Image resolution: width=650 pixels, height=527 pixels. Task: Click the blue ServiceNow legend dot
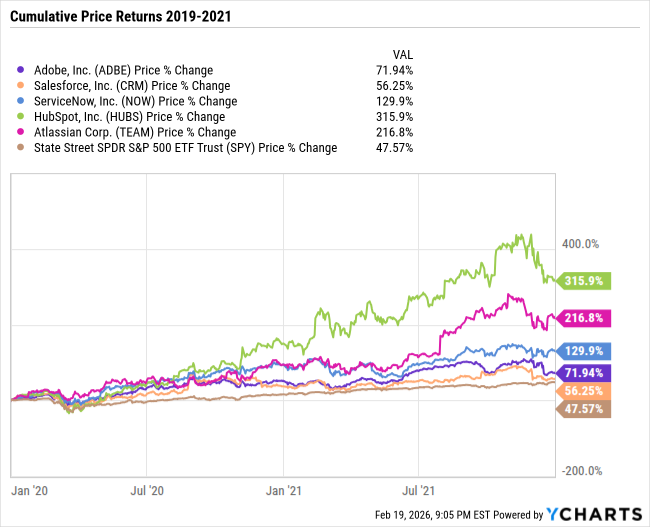(x=23, y=101)
